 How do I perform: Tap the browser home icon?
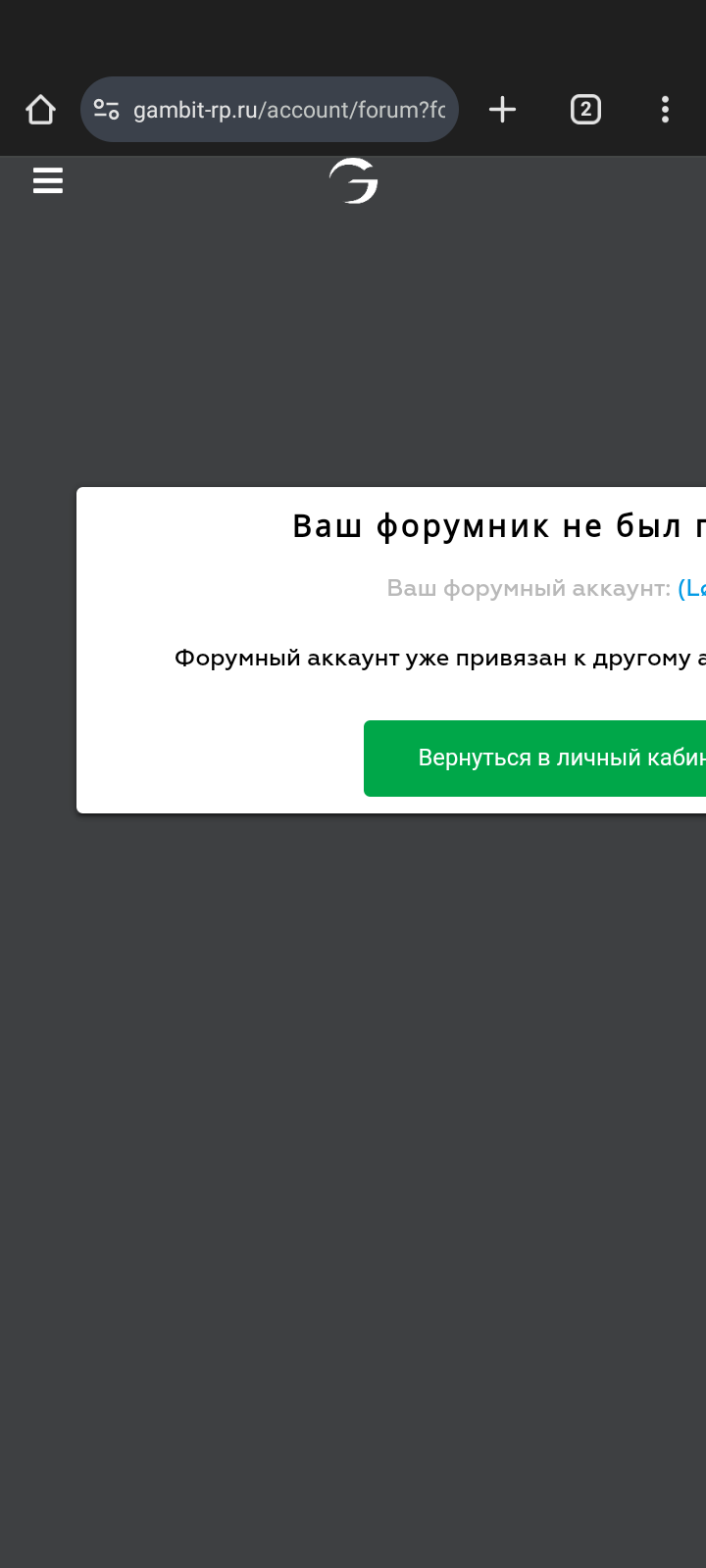tap(40, 110)
